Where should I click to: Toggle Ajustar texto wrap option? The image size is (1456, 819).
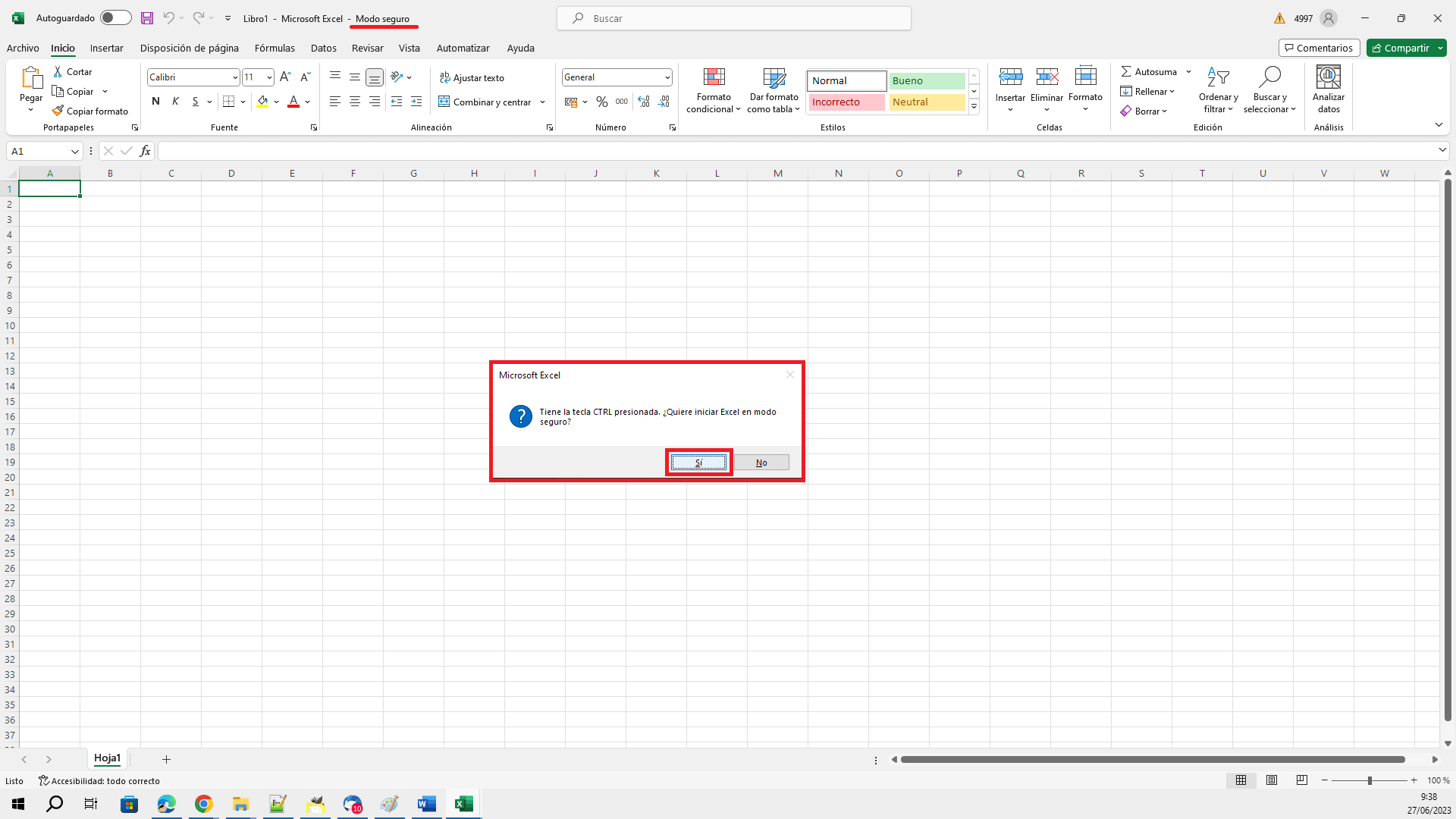[x=472, y=77]
